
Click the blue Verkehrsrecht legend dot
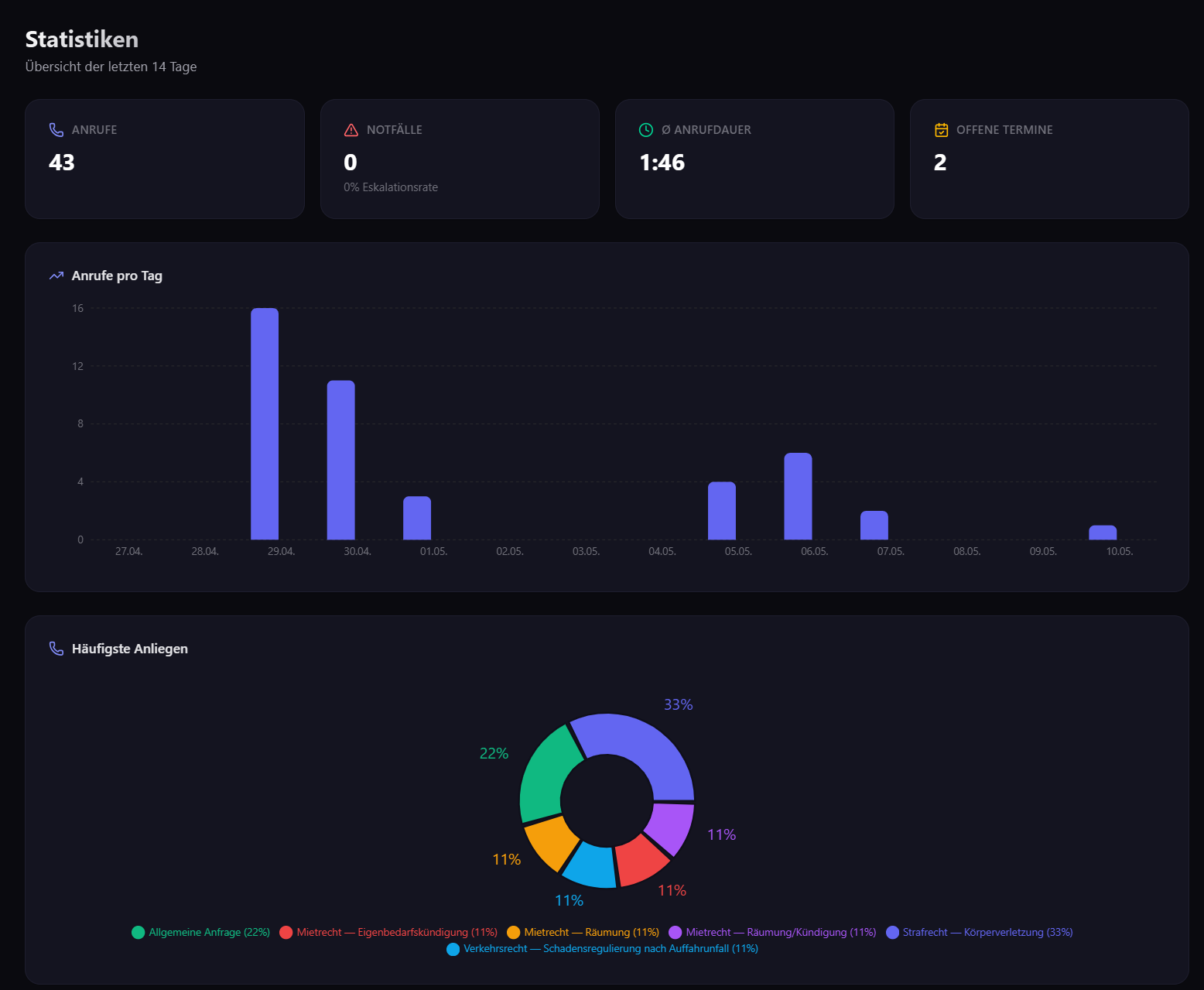[453, 949]
